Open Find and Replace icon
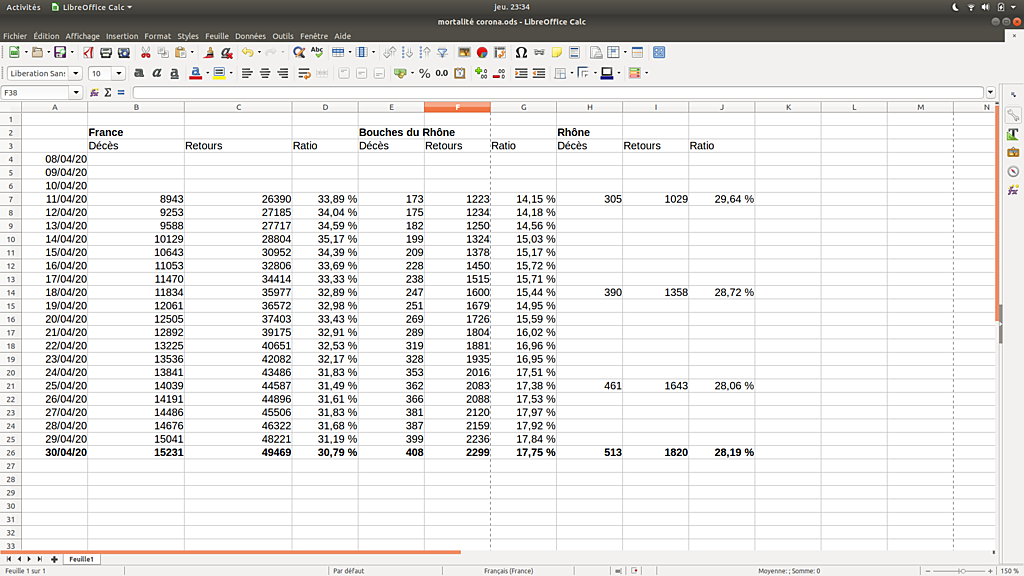The height and width of the screenshot is (576, 1024). 299,52
